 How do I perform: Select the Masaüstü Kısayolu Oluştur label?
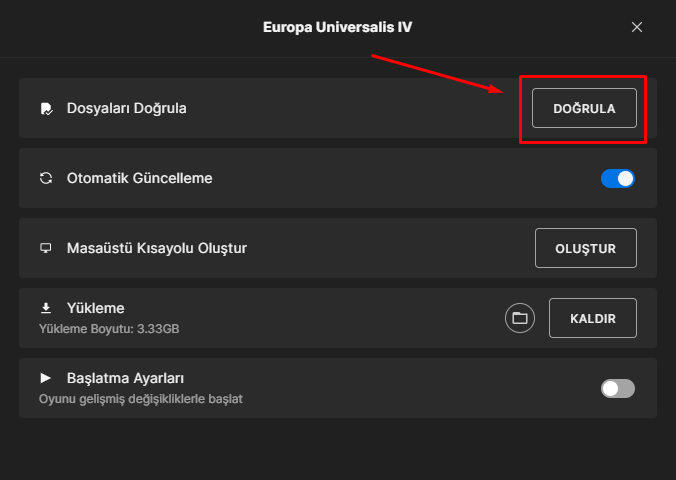click(157, 248)
